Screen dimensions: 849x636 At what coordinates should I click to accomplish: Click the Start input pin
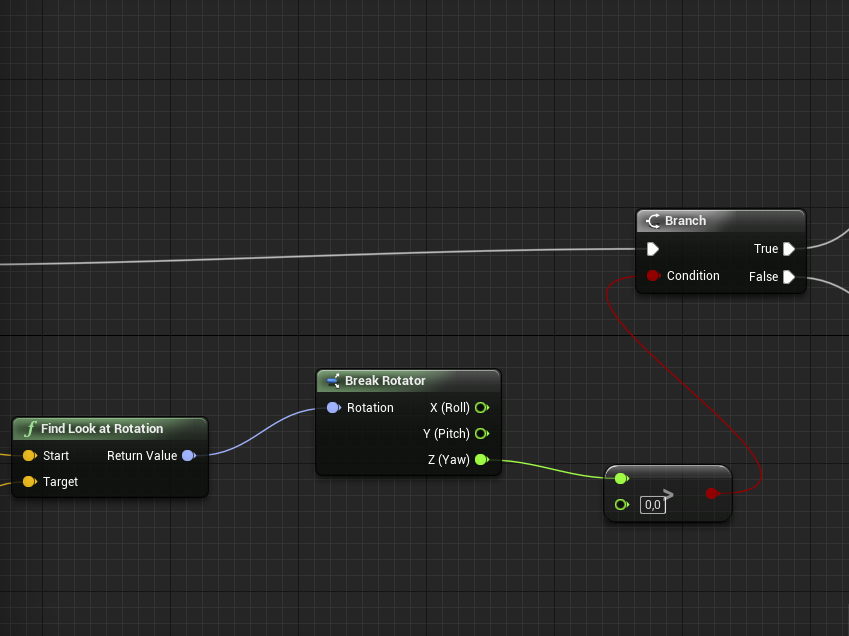point(30,456)
